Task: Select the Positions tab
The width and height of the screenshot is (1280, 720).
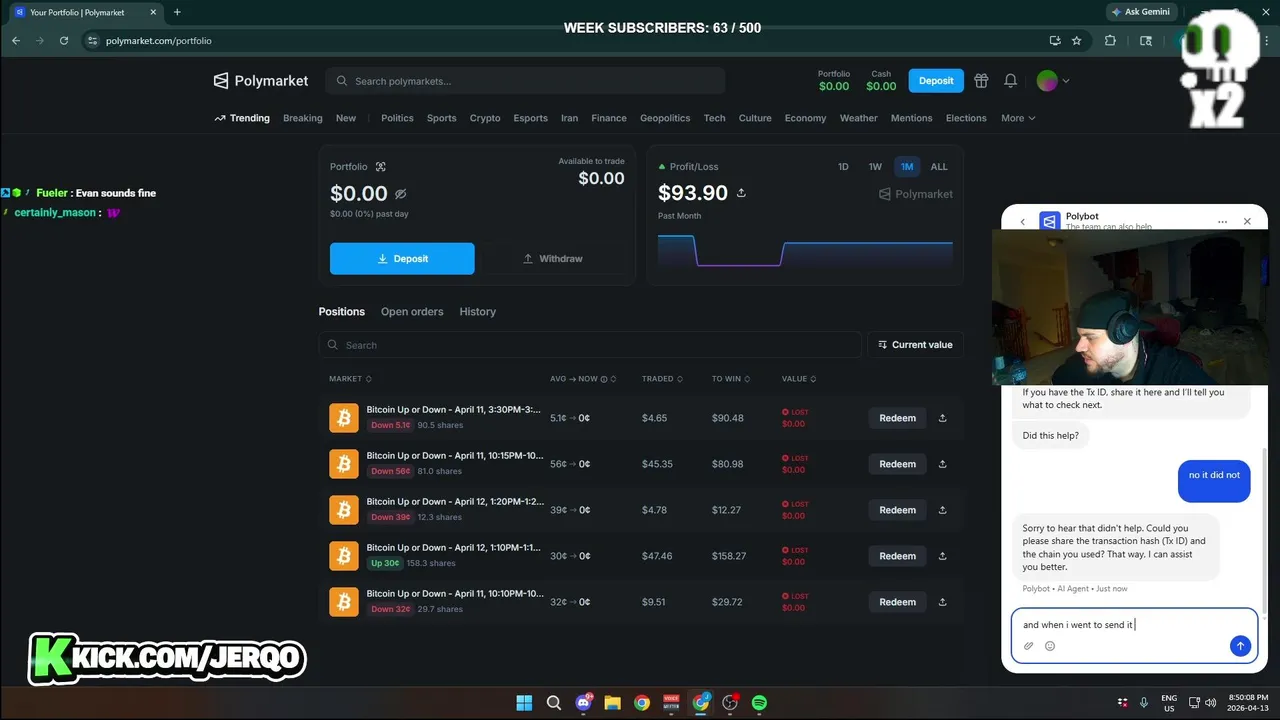Action: pyautogui.click(x=342, y=312)
